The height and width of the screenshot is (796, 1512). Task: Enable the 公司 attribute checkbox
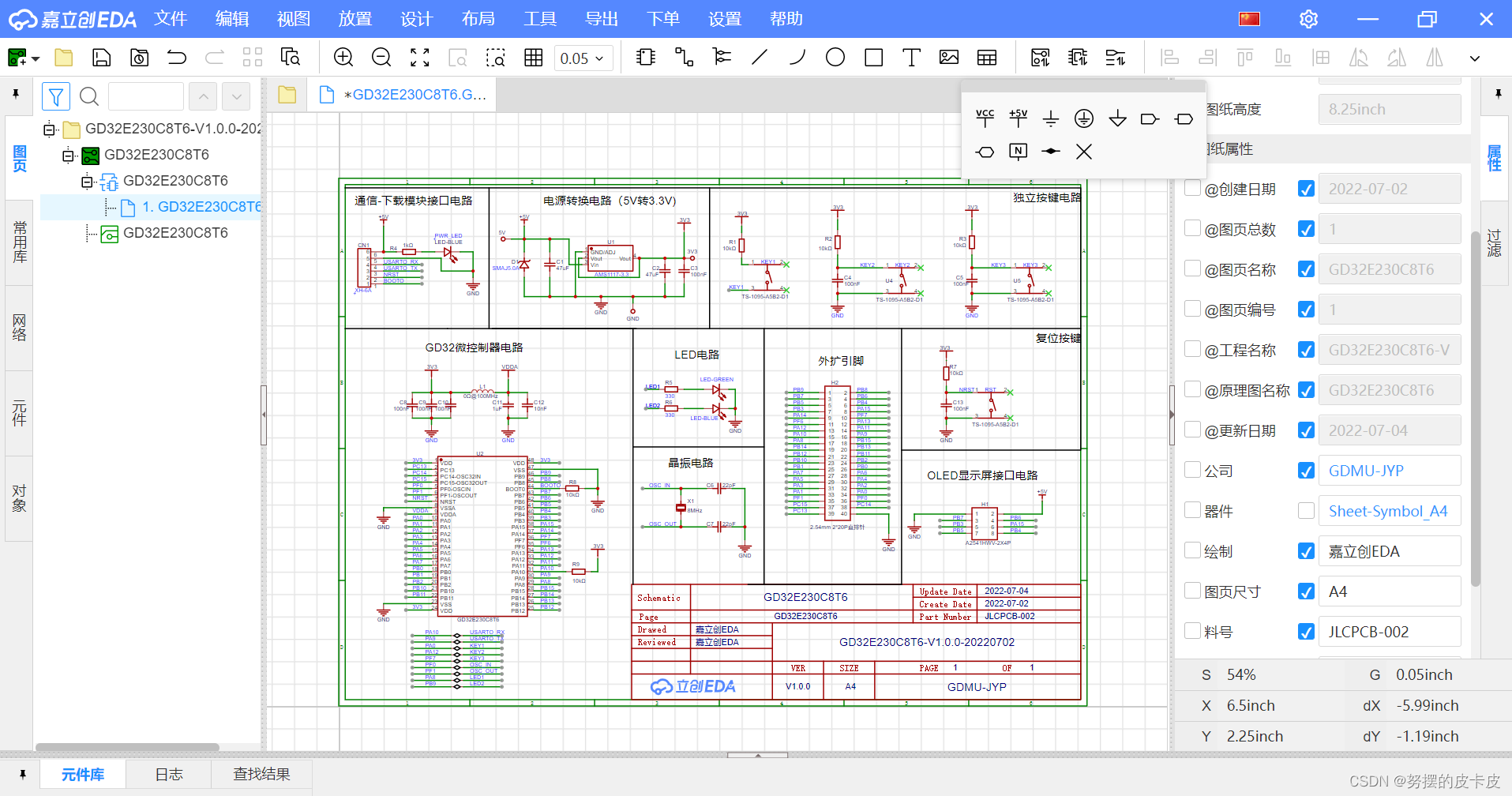pos(1192,470)
